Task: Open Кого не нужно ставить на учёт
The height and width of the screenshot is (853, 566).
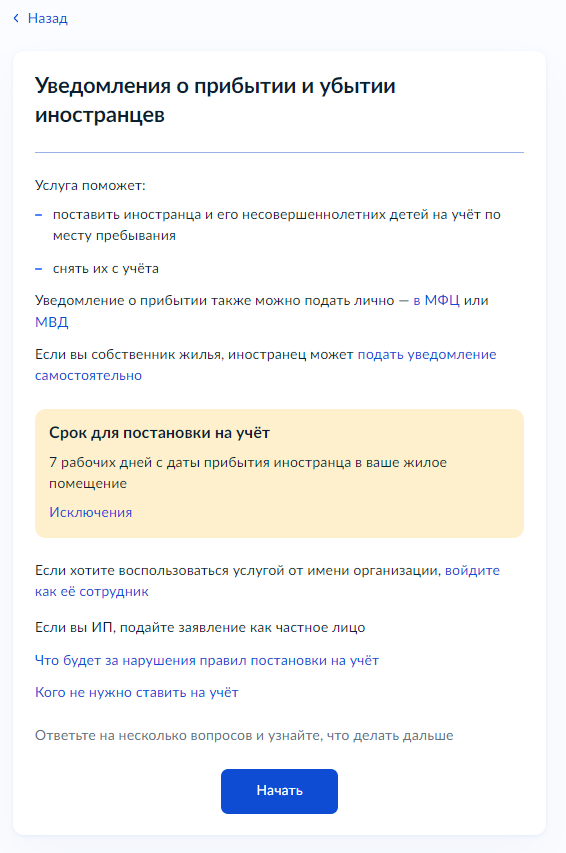Action: pos(137,693)
